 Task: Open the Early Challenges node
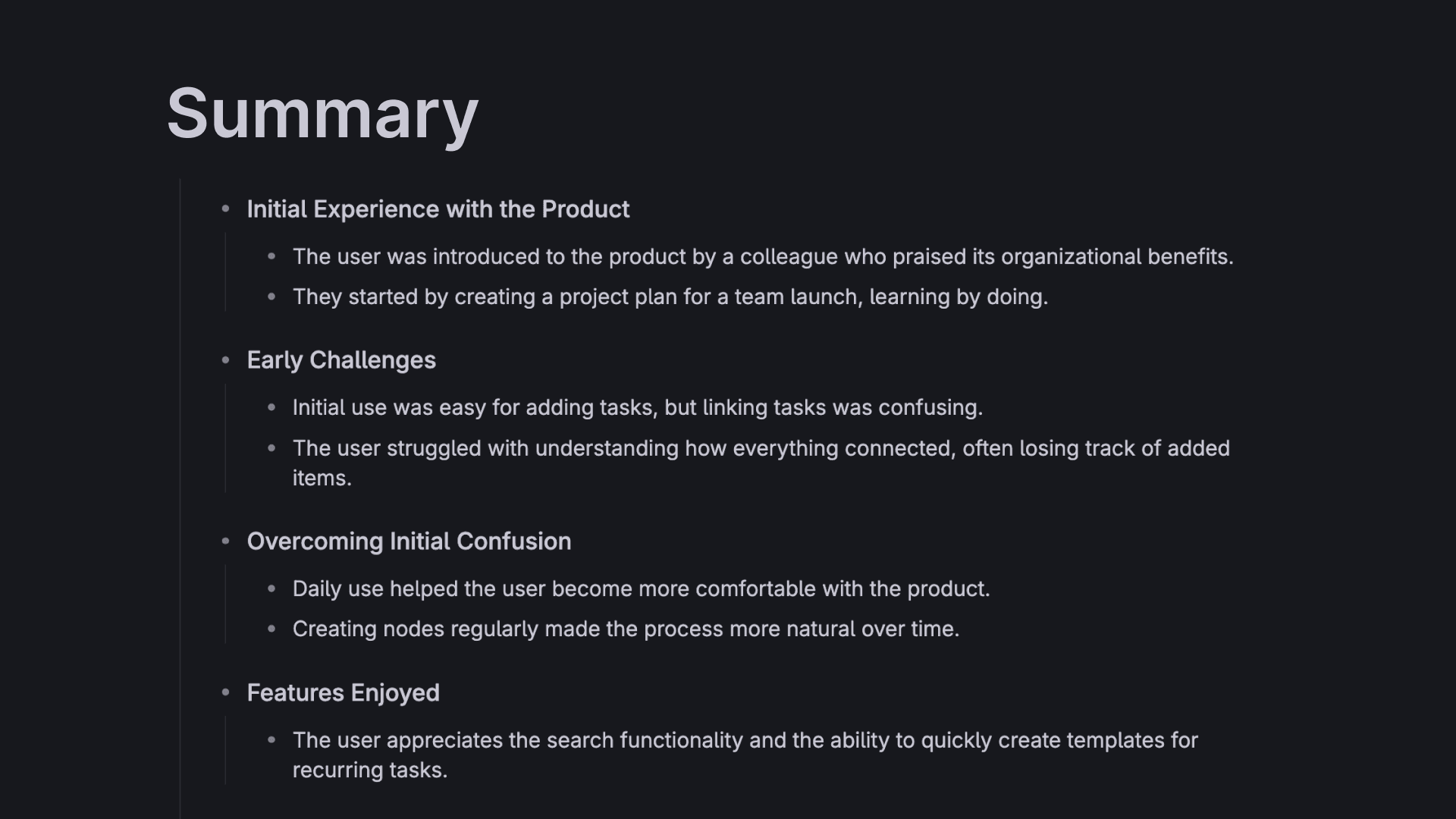pyautogui.click(x=341, y=360)
